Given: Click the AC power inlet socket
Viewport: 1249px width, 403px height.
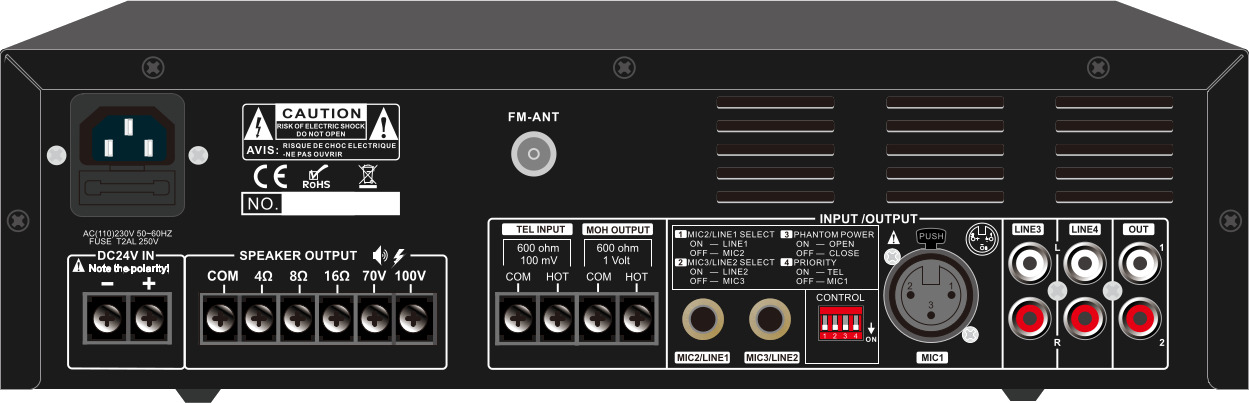Looking at the screenshot, I should coord(126,137).
